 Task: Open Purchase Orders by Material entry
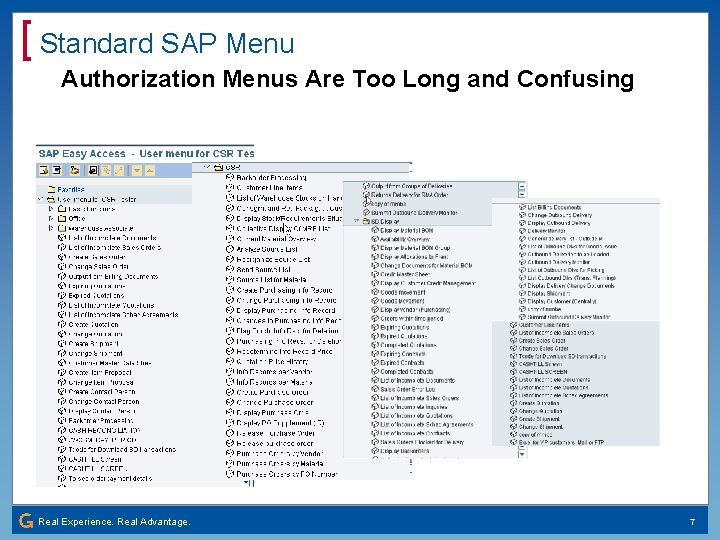point(280,464)
